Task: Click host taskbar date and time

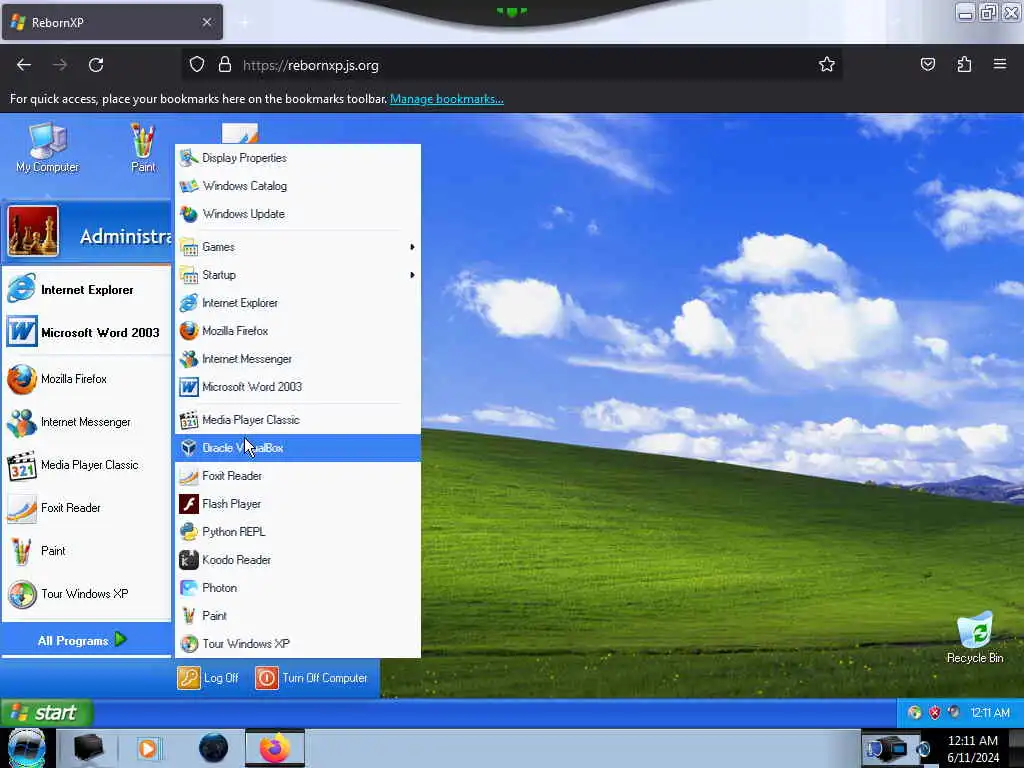Action: pyautogui.click(x=973, y=748)
